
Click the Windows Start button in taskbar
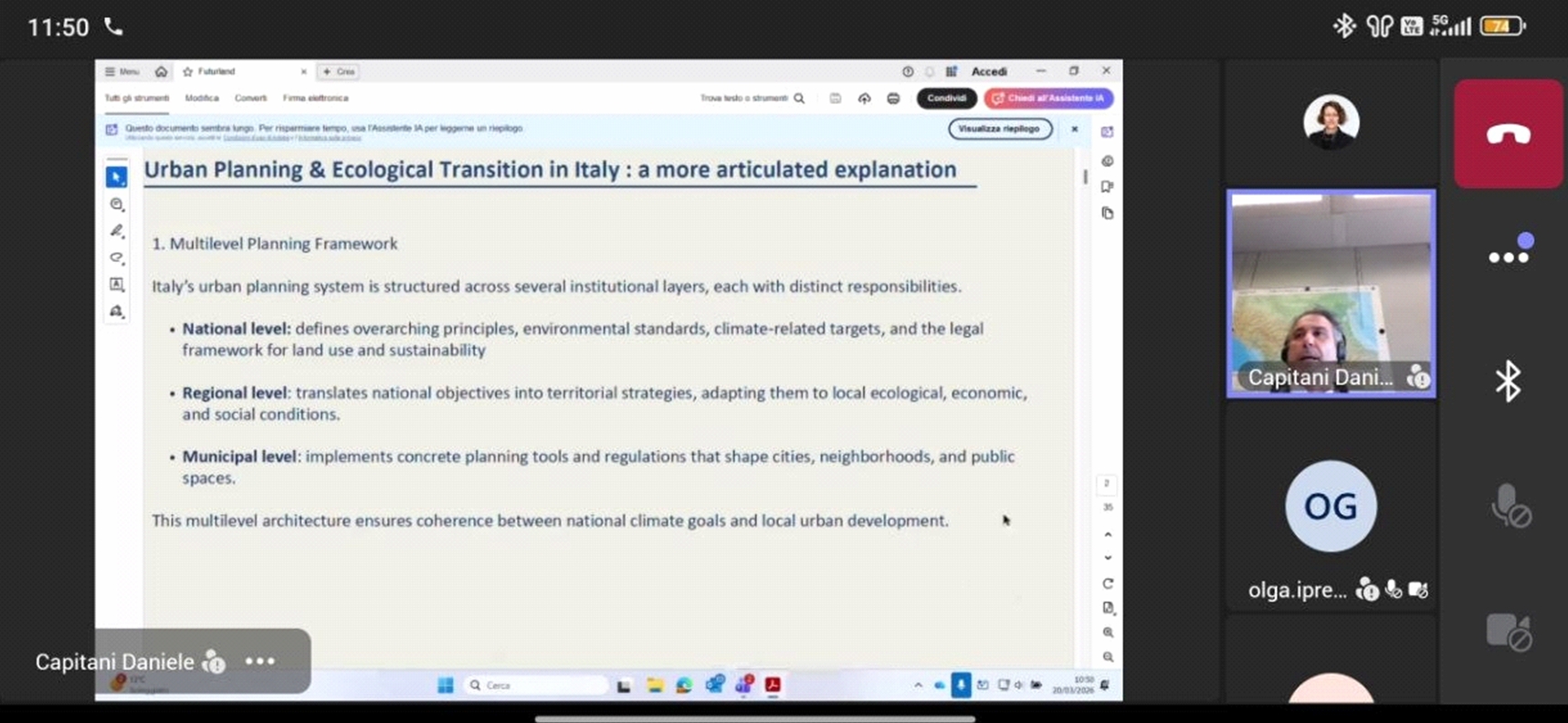[x=446, y=685]
